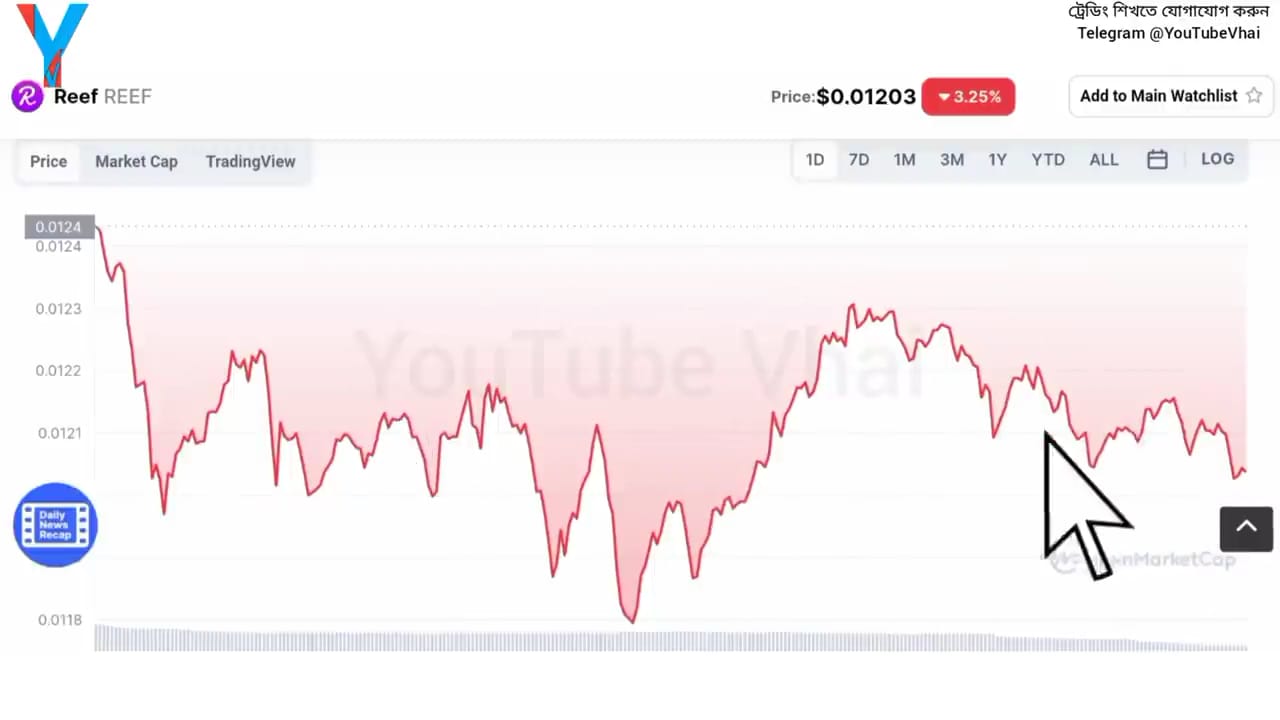The image size is (1280, 720).
Task: Open the TradingView tab
Action: (250, 161)
